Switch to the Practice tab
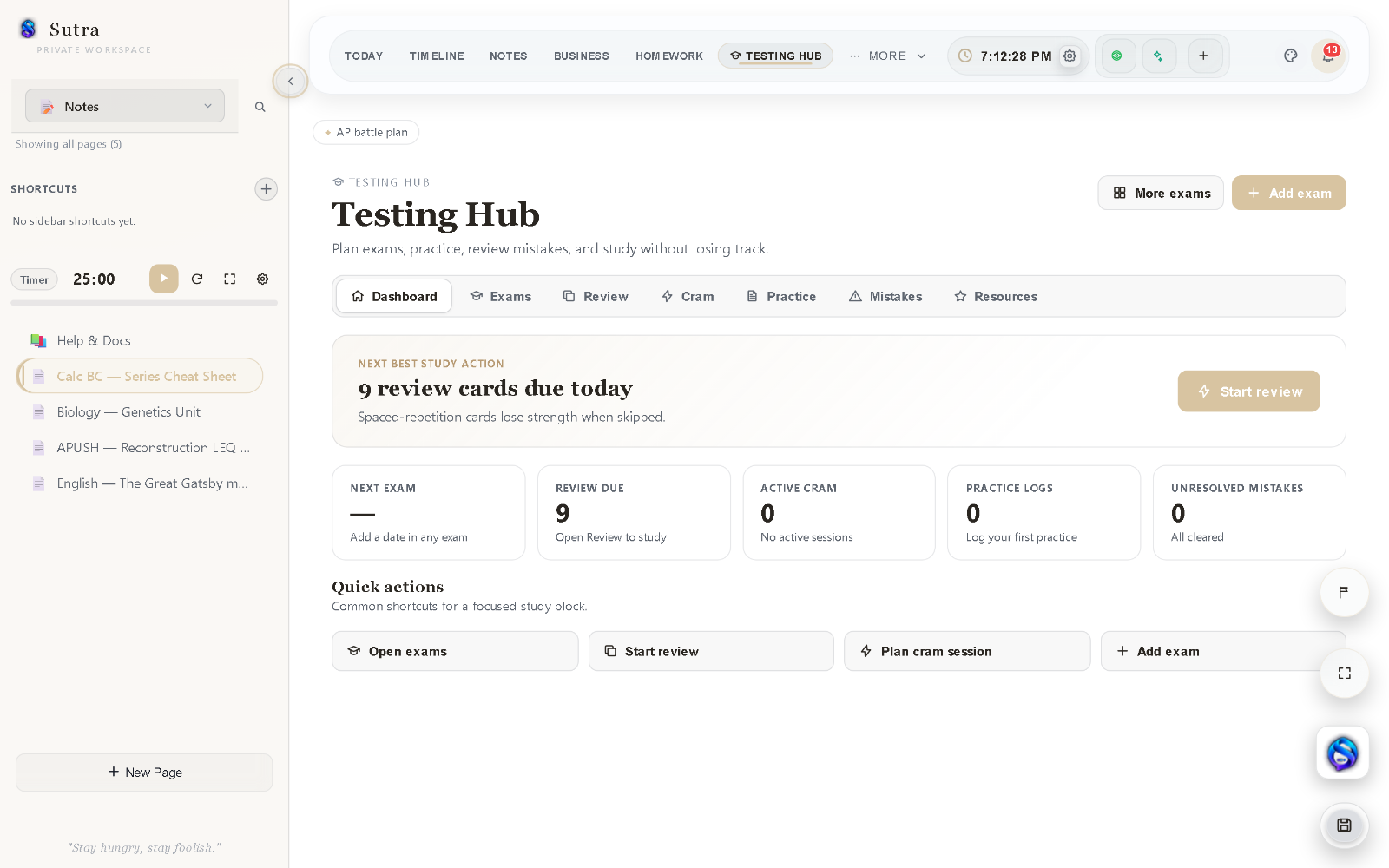 click(x=781, y=296)
